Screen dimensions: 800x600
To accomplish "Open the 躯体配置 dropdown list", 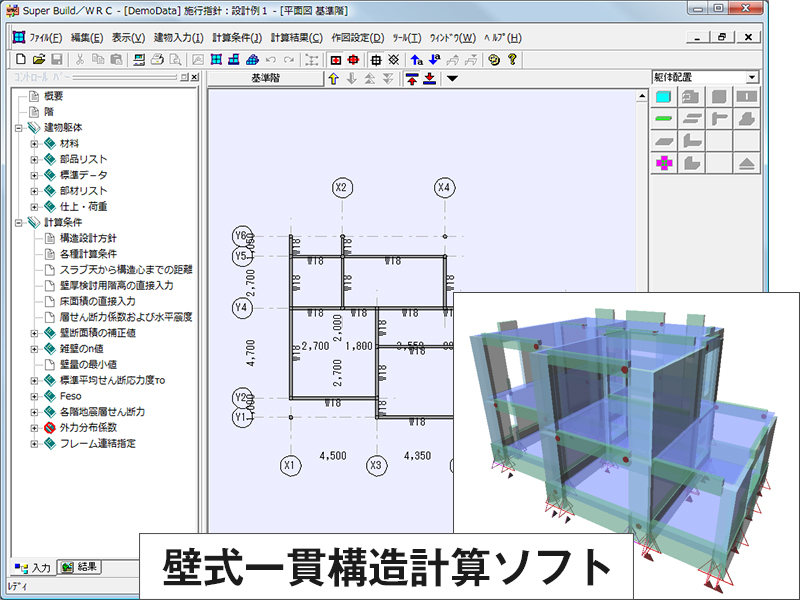I will tap(752, 77).
